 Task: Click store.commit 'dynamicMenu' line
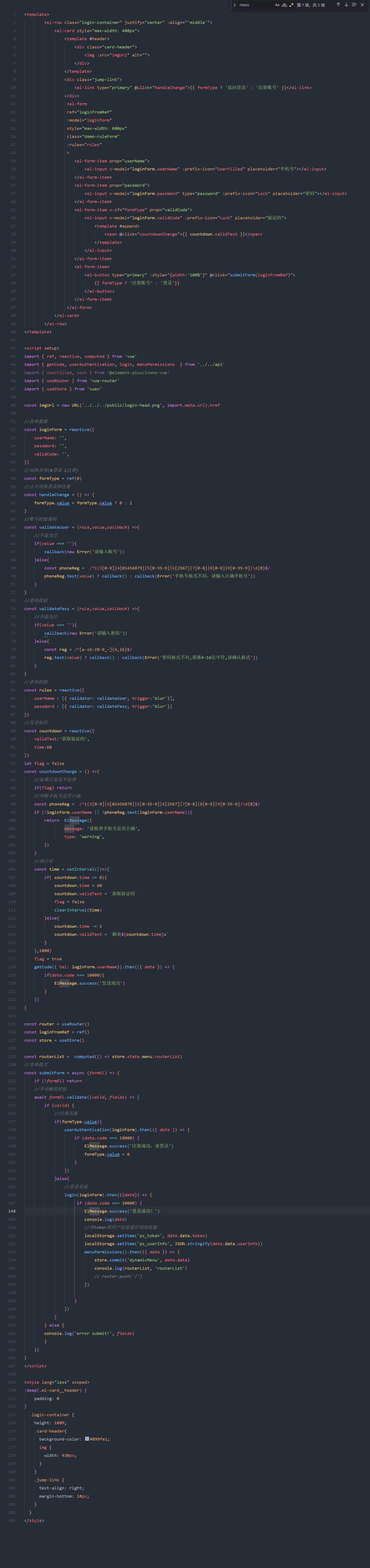(x=142, y=1260)
